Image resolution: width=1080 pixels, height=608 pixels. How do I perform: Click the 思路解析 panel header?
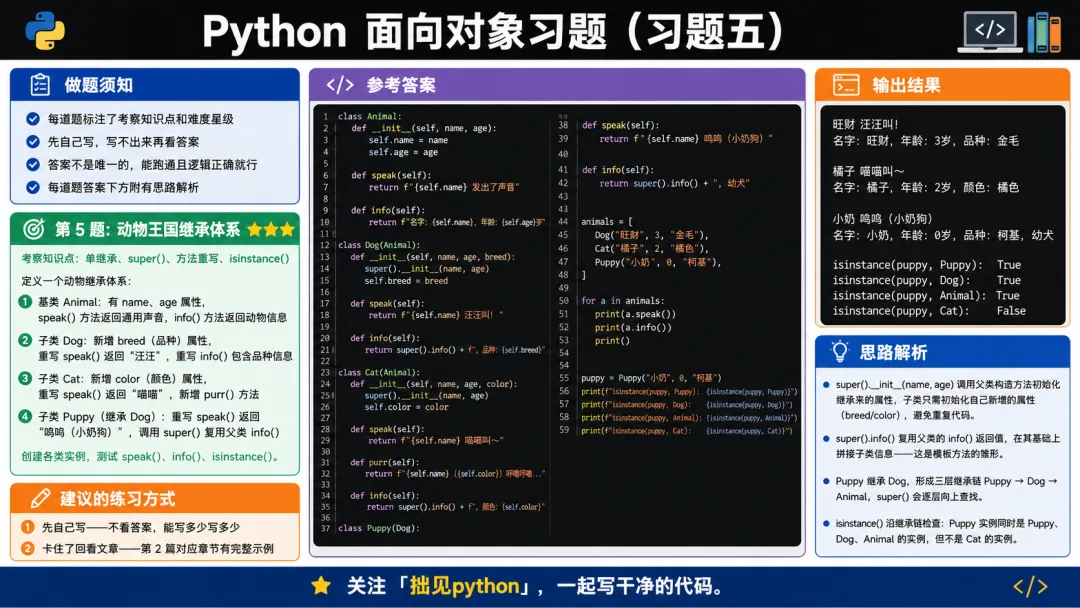pos(942,352)
